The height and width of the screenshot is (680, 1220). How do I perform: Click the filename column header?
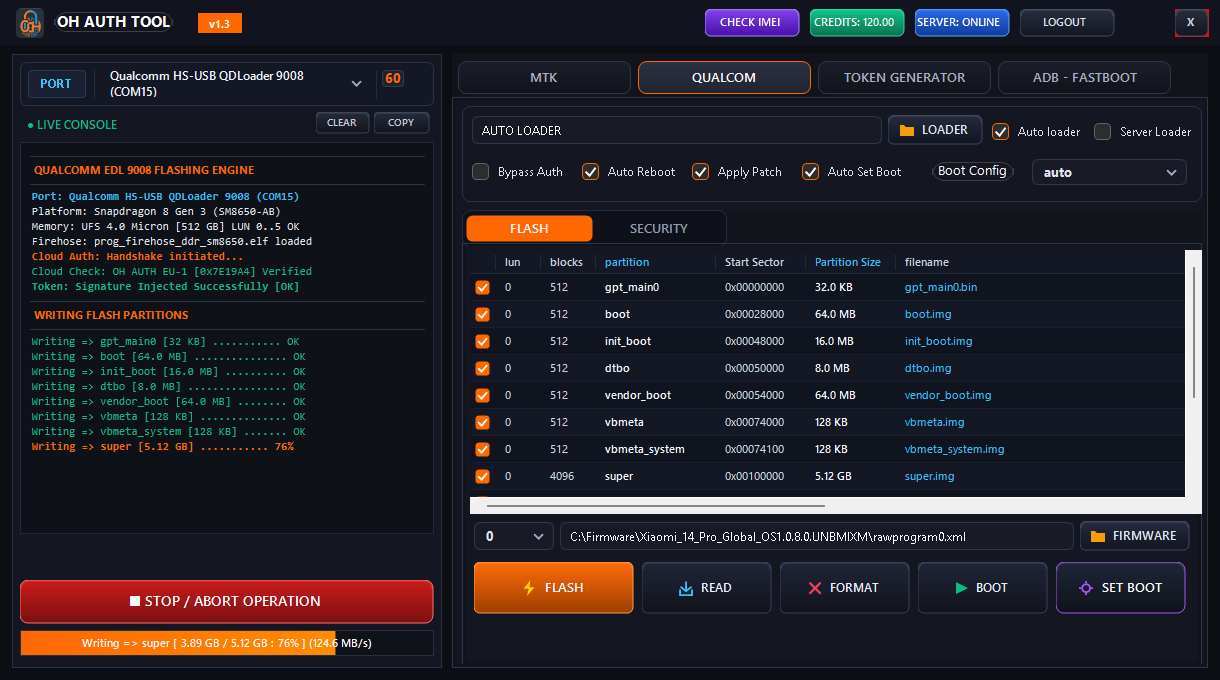point(927,262)
